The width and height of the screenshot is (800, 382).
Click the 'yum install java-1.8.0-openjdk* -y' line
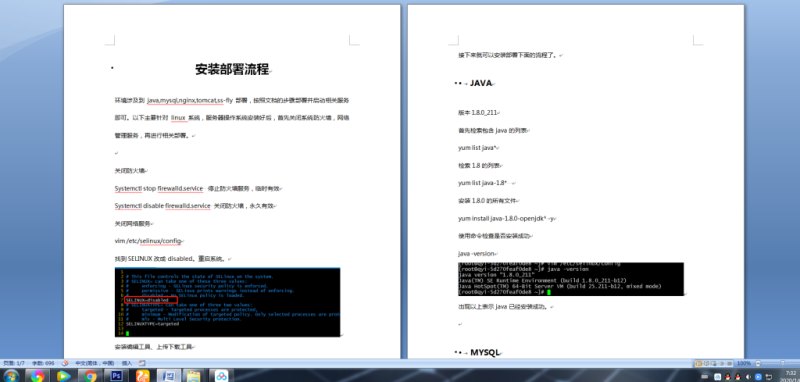point(506,218)
